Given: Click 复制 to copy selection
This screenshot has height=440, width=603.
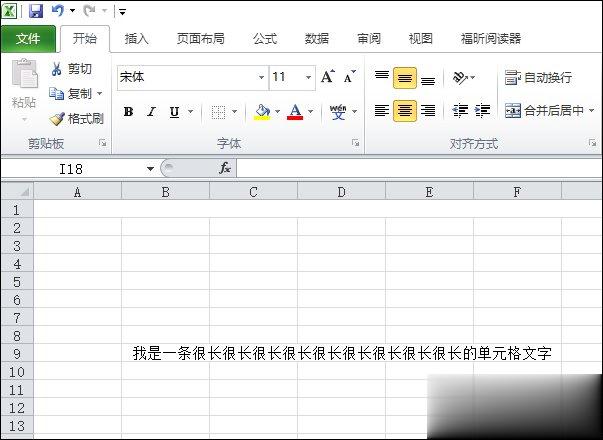Looking at the screenshot, I should (71, 93).
